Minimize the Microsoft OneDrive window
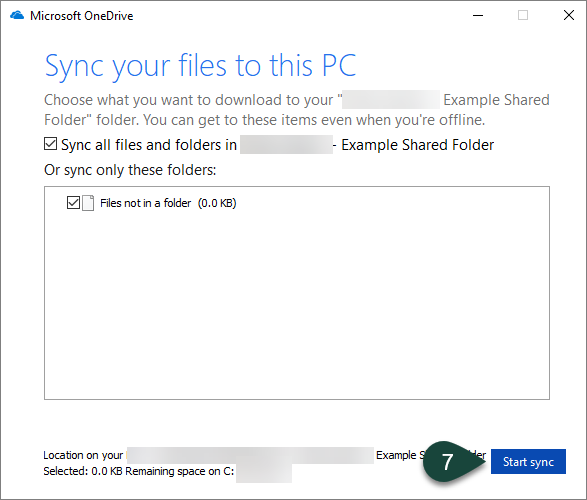The width and height of the screenshot is (587, 500). point(478,16)
